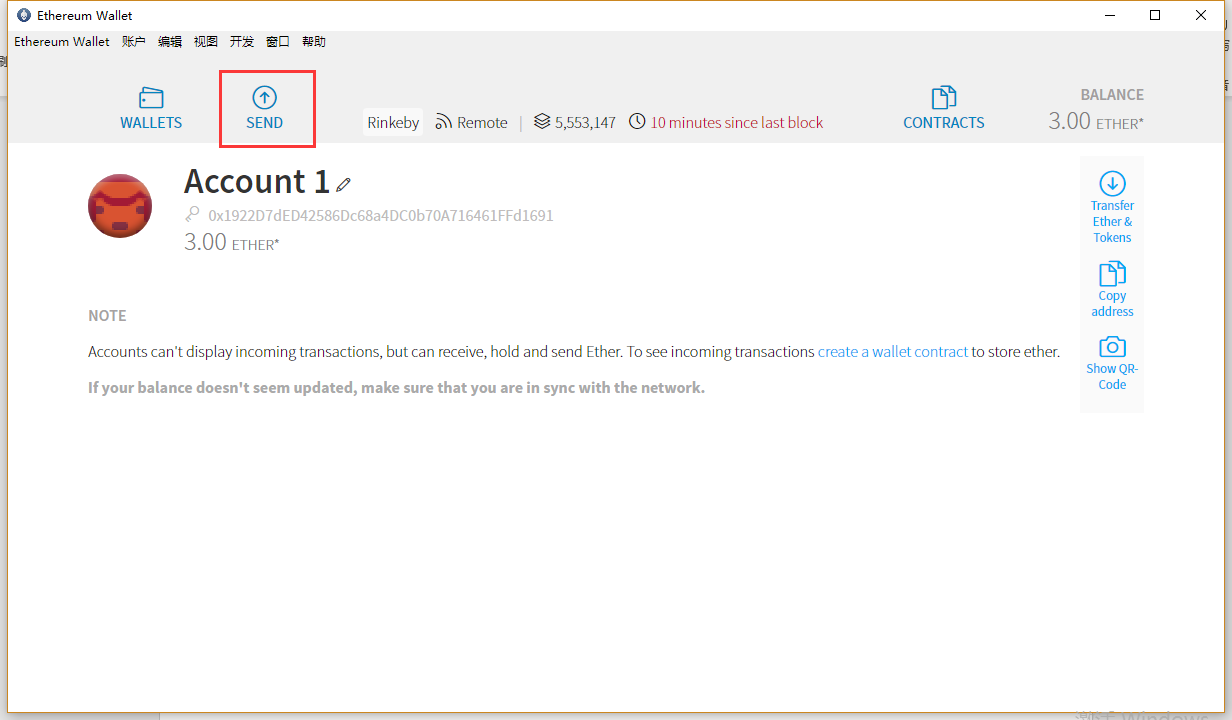Click the Contracts documents icon
Image resolution: width=1232 pixels, height=720 pixels.
click(944, 97)
